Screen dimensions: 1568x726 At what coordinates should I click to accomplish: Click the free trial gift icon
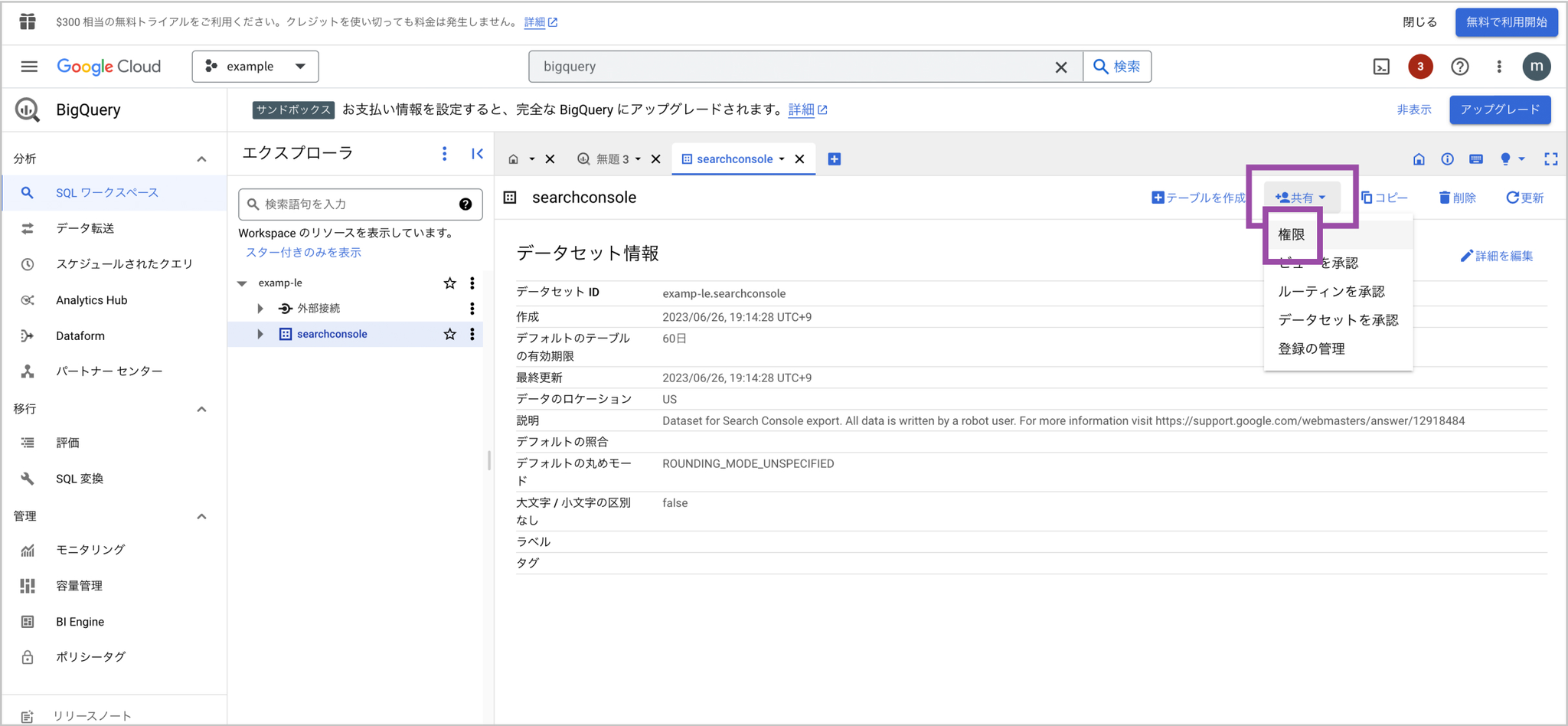28,21
